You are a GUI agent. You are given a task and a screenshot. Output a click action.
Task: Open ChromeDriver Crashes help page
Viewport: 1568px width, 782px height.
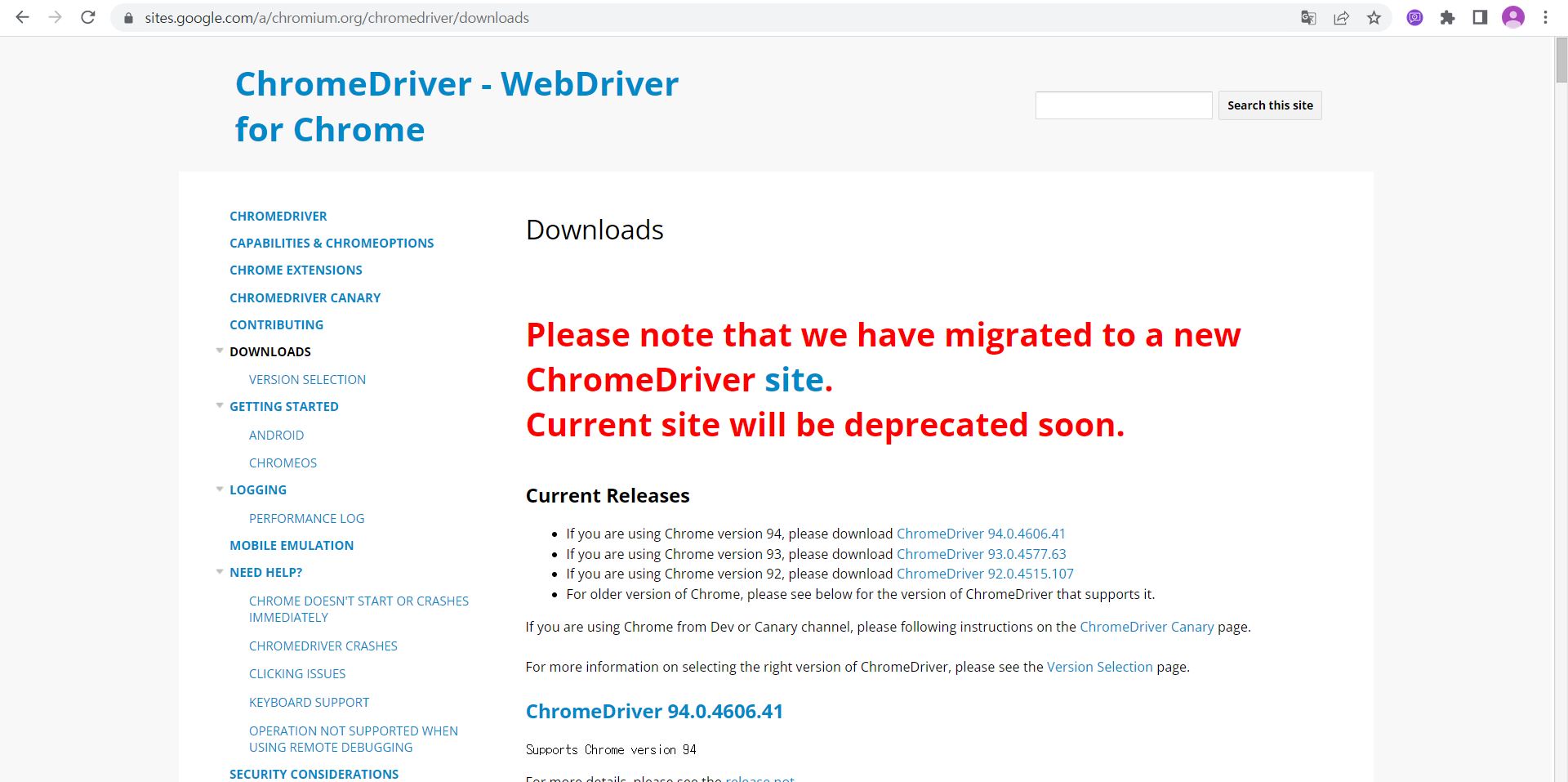point(323,646)
